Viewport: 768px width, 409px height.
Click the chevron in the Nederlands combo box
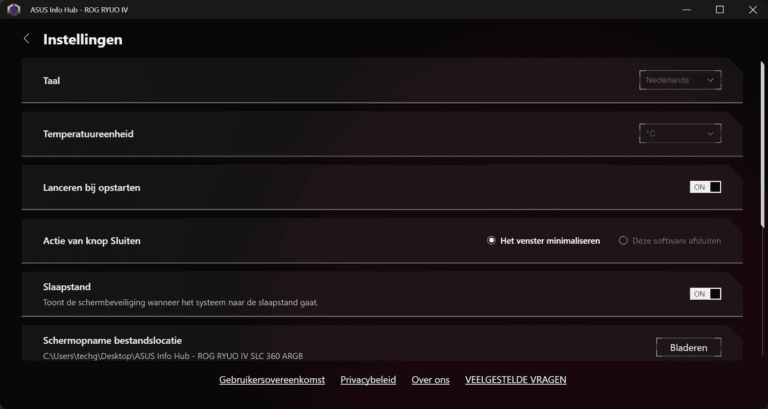click(x=710, y=80)
